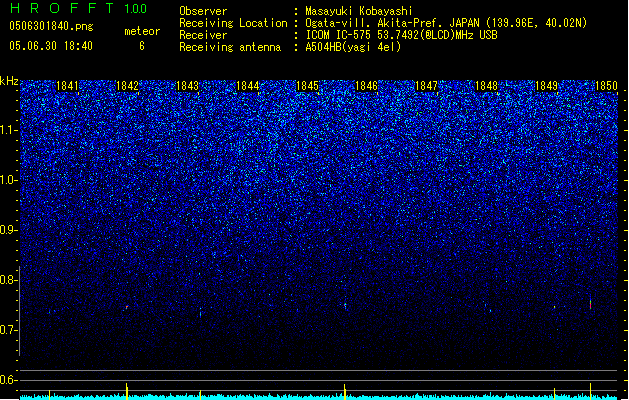Click the 0.9 kHz axis label
629x400 pixels.
(x=9, y=230)
